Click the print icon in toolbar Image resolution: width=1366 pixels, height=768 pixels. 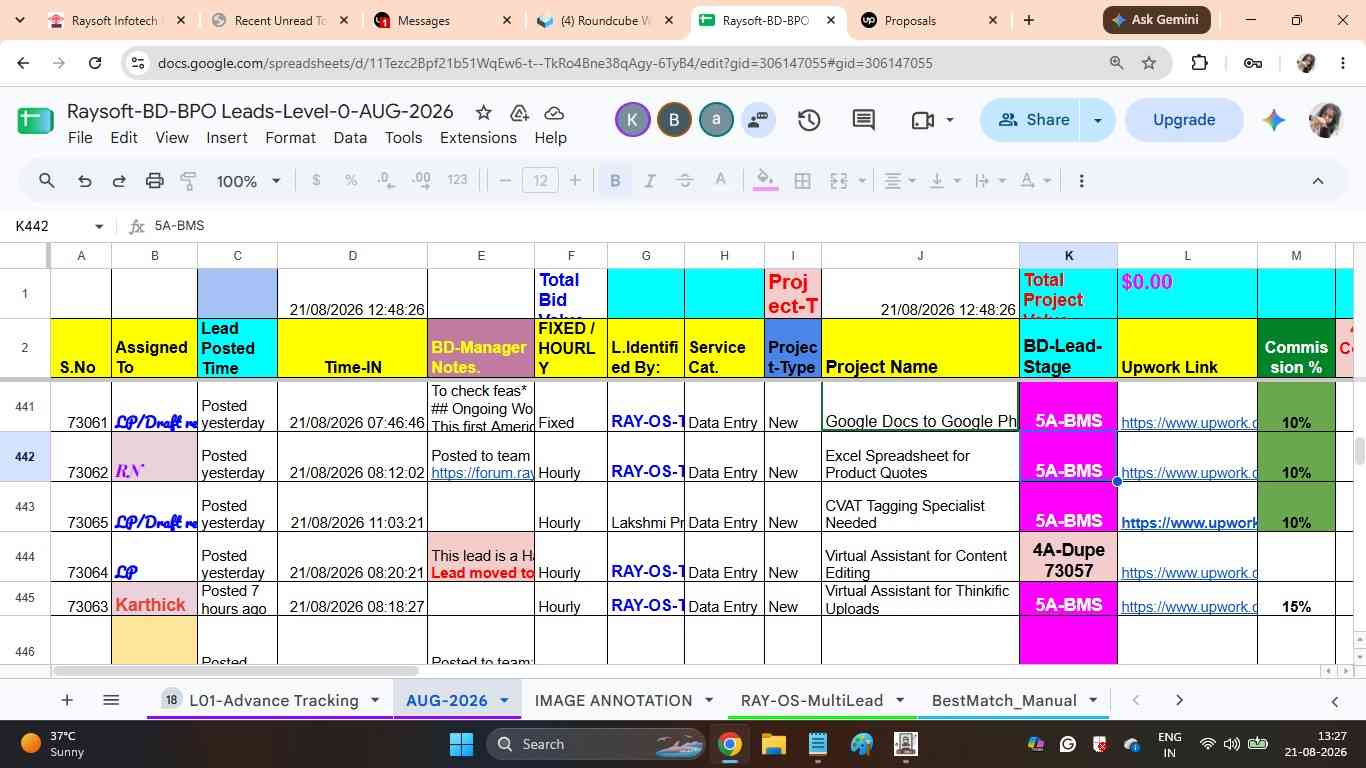click(154, 181)
